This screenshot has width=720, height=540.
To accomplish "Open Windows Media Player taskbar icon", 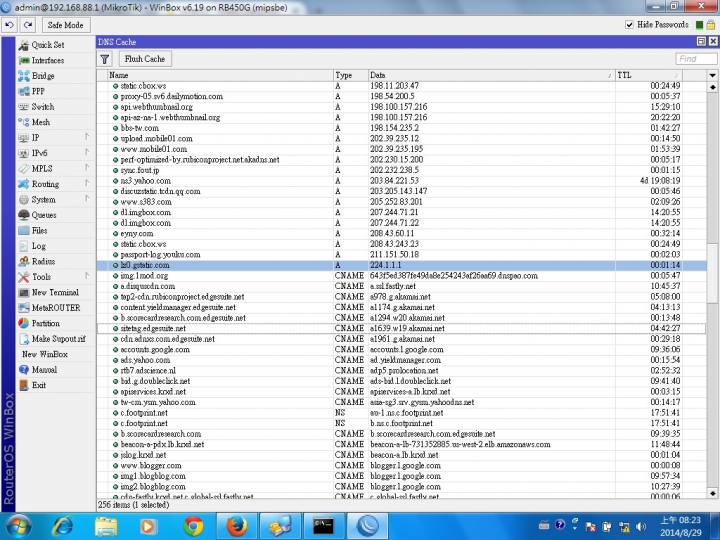I will (x=148, y=526).
